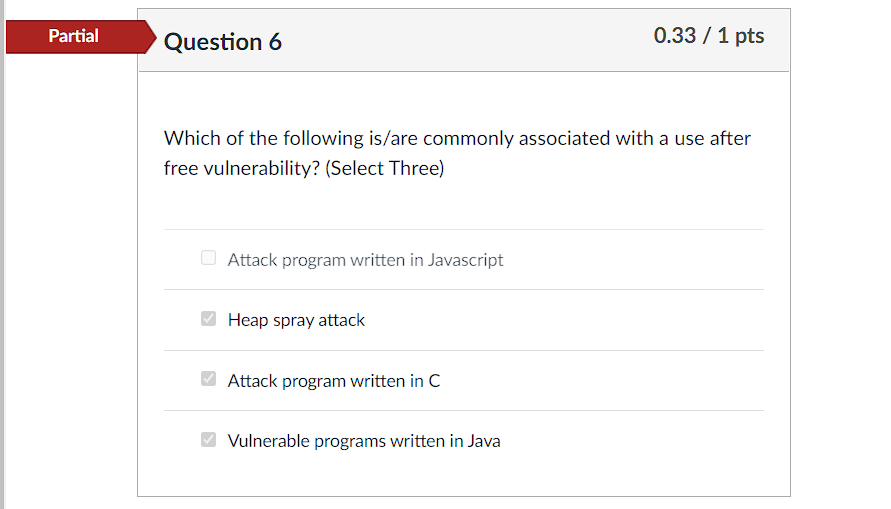The width and height of the screenshot is (891, 509).
Task: Click the word 'Javascript' in the first answer
Action: click(x=465, y=260)
